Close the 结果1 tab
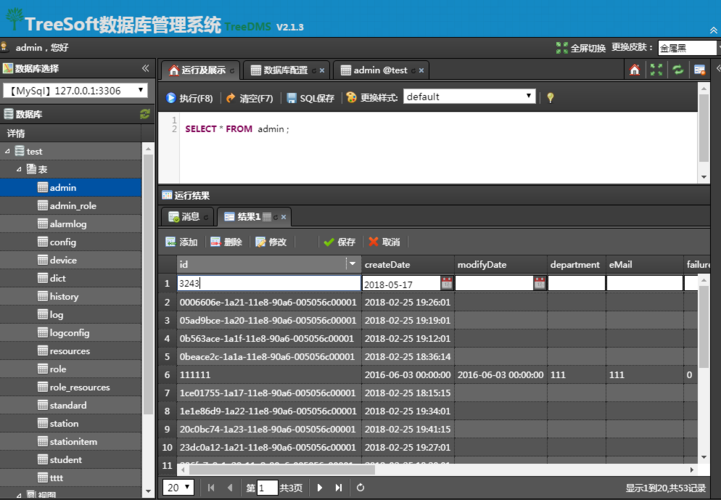Viewport: 721px width, 500px height. tap(284, 217)
